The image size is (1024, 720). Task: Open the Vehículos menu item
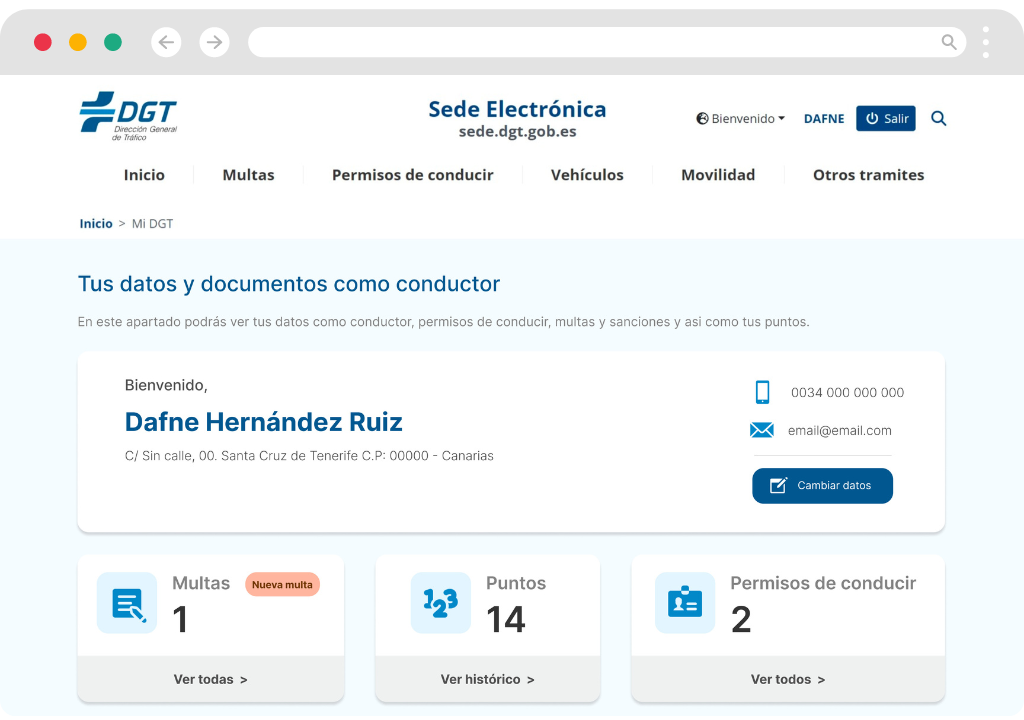click(587, 175)
